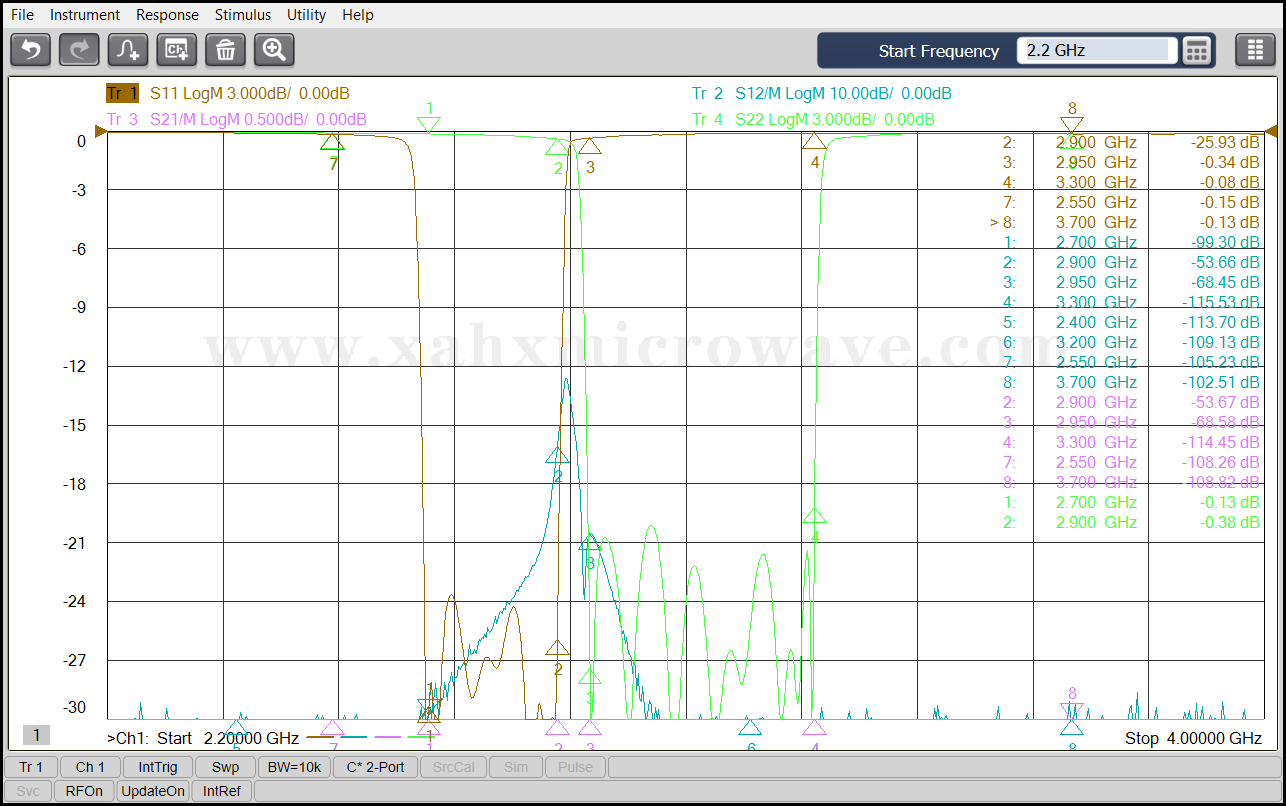
Task: Select brown marker 2 near -27 dB
Action: (x=558, y=648)
